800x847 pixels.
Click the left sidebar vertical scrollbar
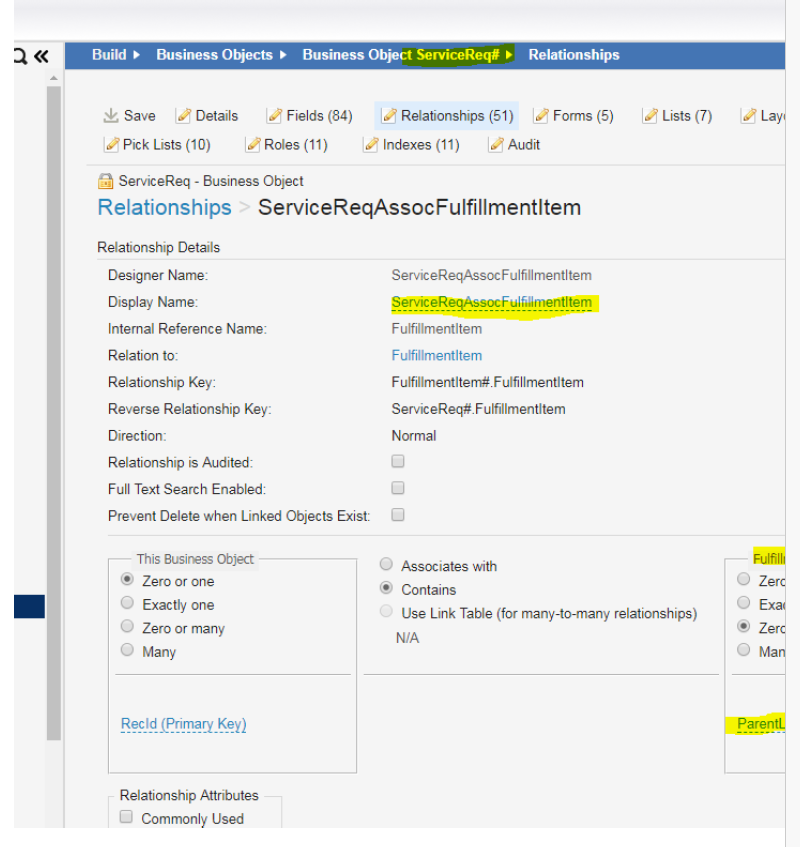tap(53, 413)
